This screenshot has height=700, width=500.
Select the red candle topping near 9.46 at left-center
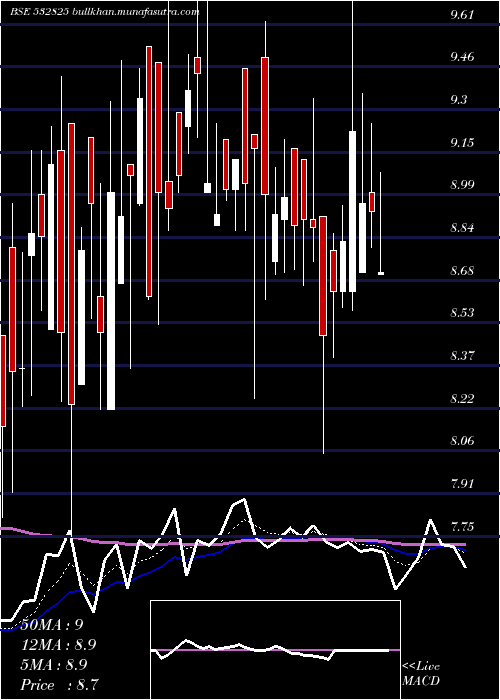[x=149, y=171]
